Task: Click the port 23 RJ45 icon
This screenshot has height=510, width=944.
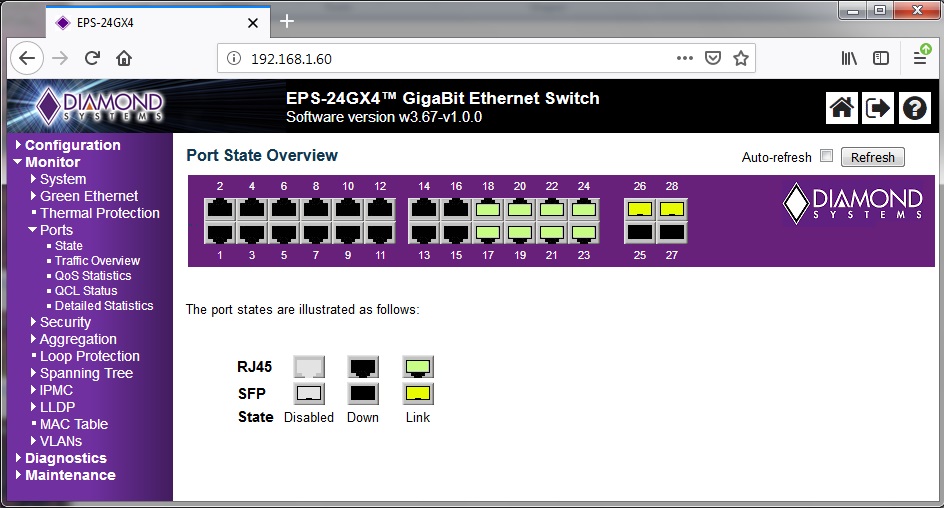Action: (583, 232)
